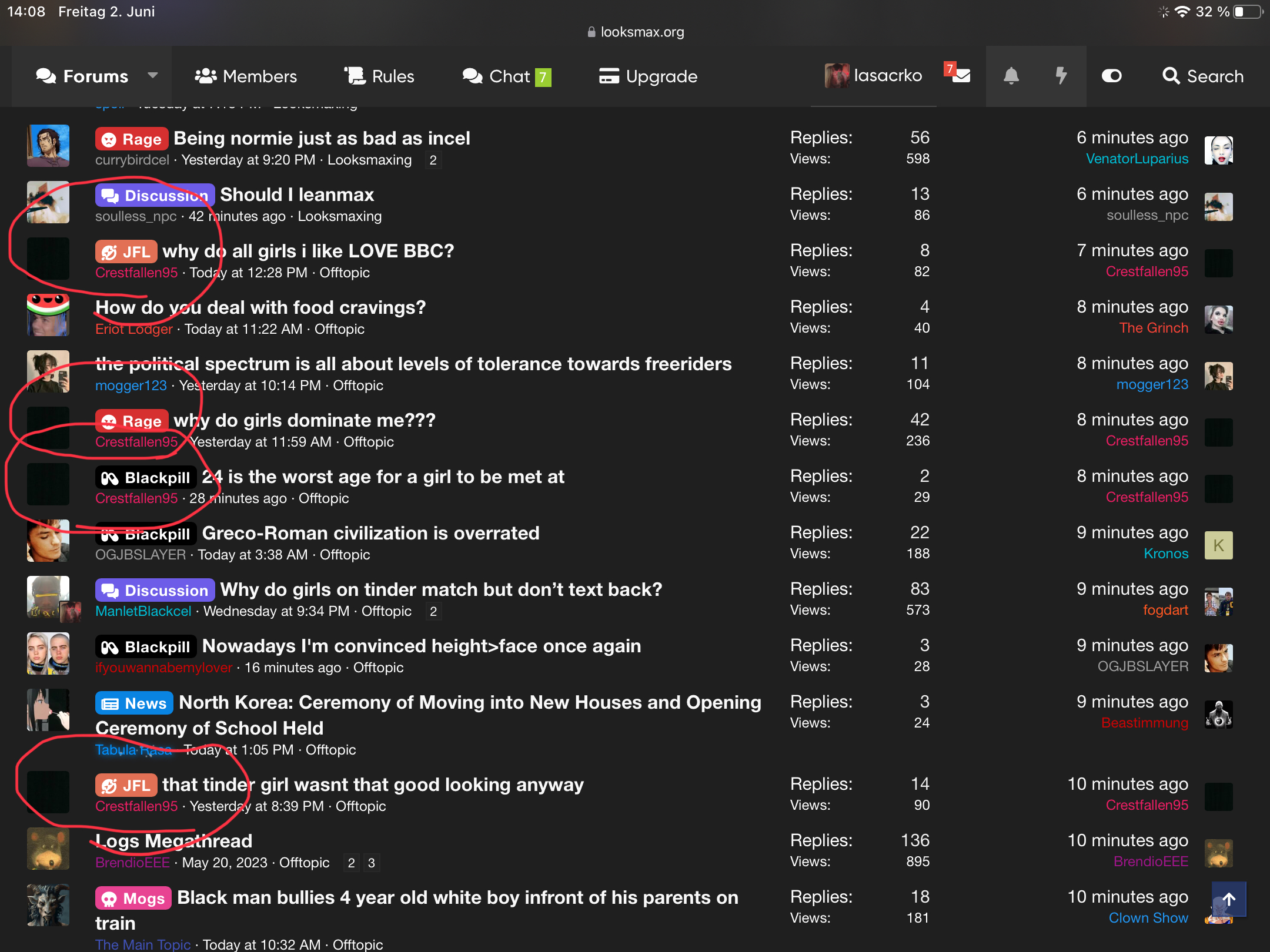Open the 'Logs Megathread' thread
Screen dimensions: 1270x952
(174, 841)
